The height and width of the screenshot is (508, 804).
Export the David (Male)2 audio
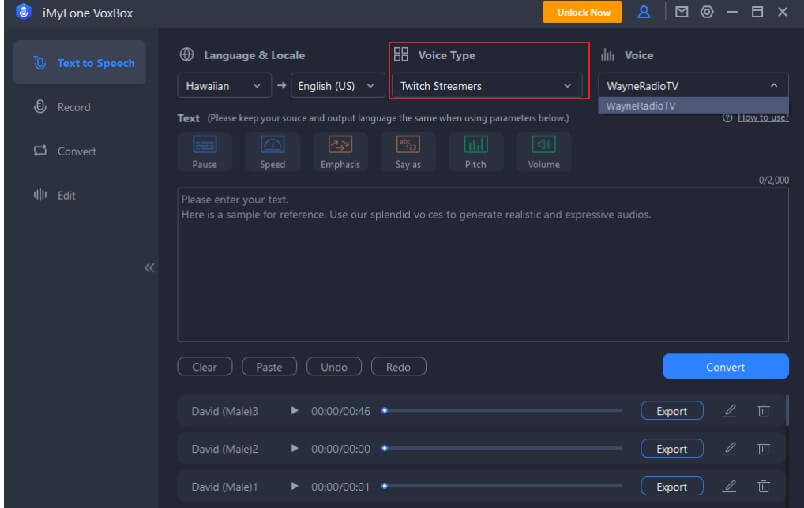coord(672,449)
